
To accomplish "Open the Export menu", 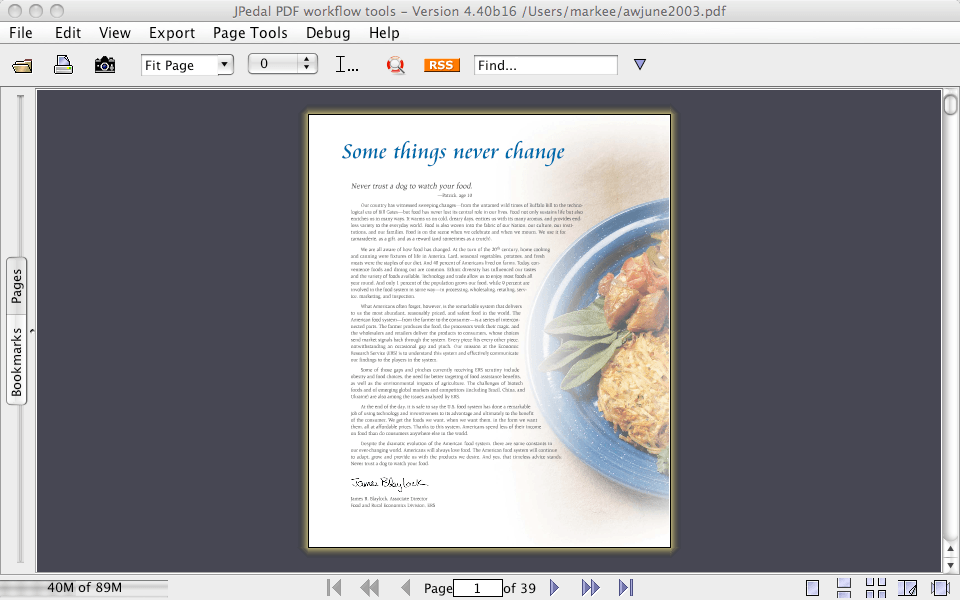I will pos(172,33).
